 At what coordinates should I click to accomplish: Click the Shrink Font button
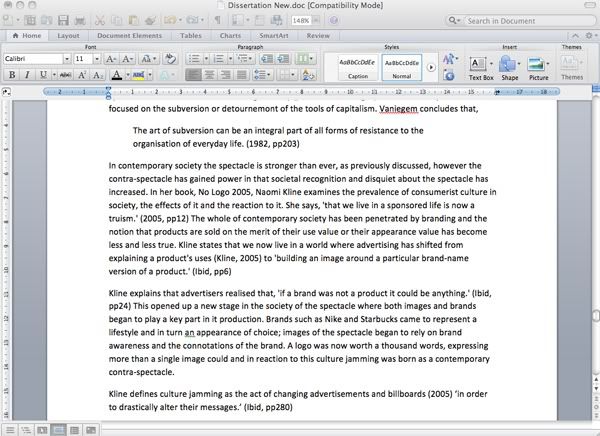click(127, 59)
